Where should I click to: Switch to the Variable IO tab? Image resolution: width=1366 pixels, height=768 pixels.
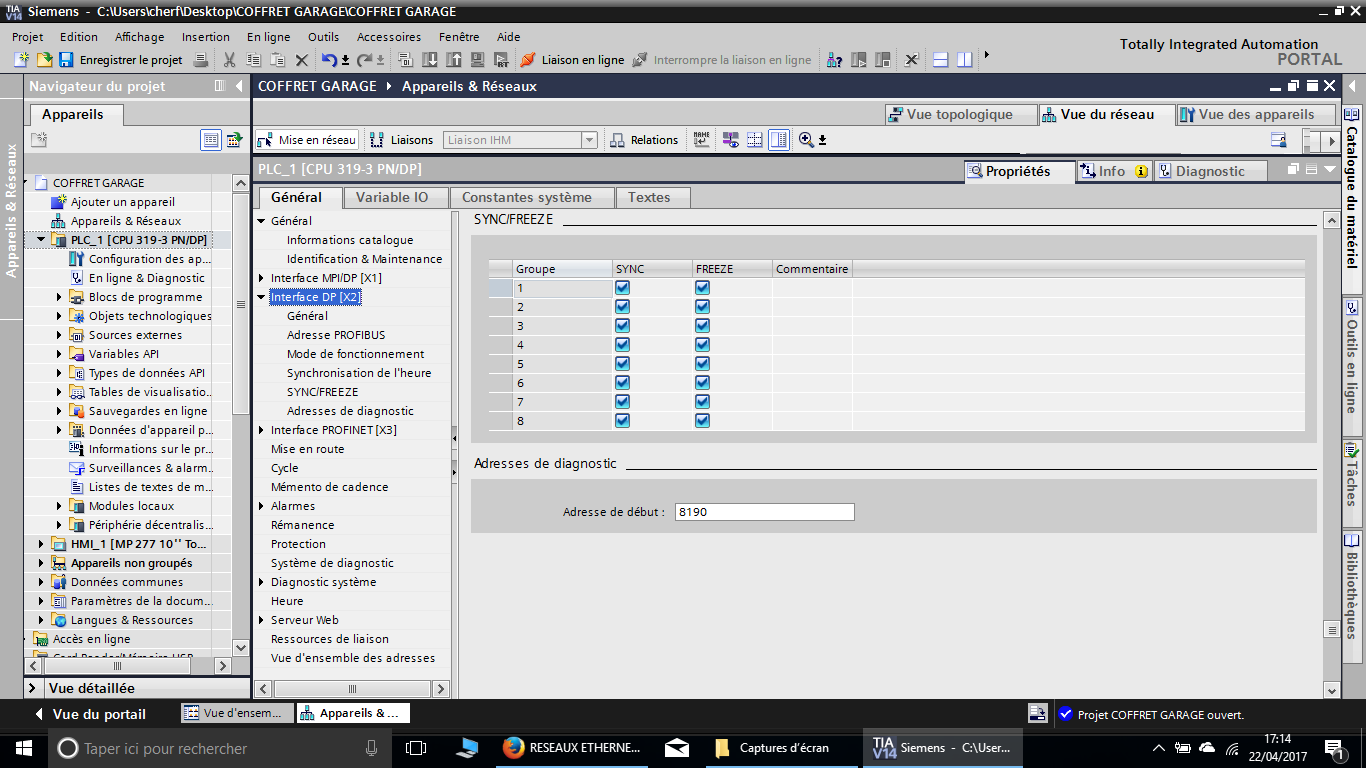click(x=391, y=197)
